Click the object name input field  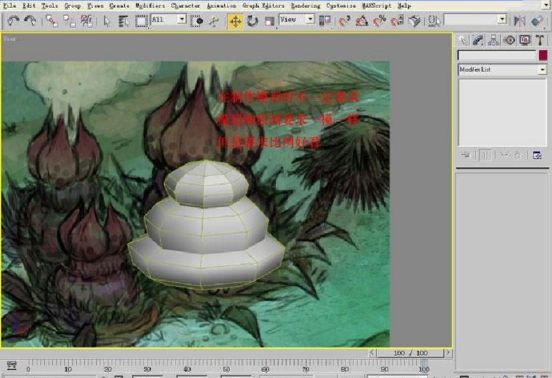pyautogui.click(x=497, y=55)
